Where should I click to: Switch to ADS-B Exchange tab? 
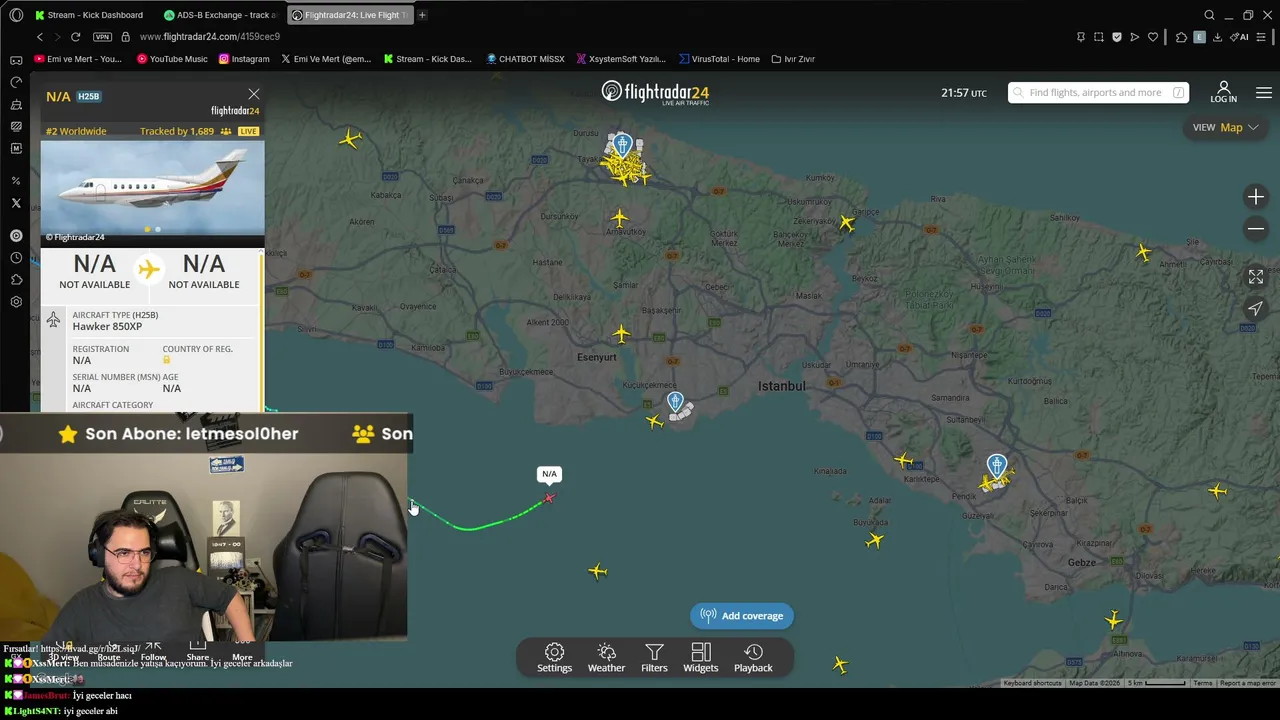(x=221, y=15)
